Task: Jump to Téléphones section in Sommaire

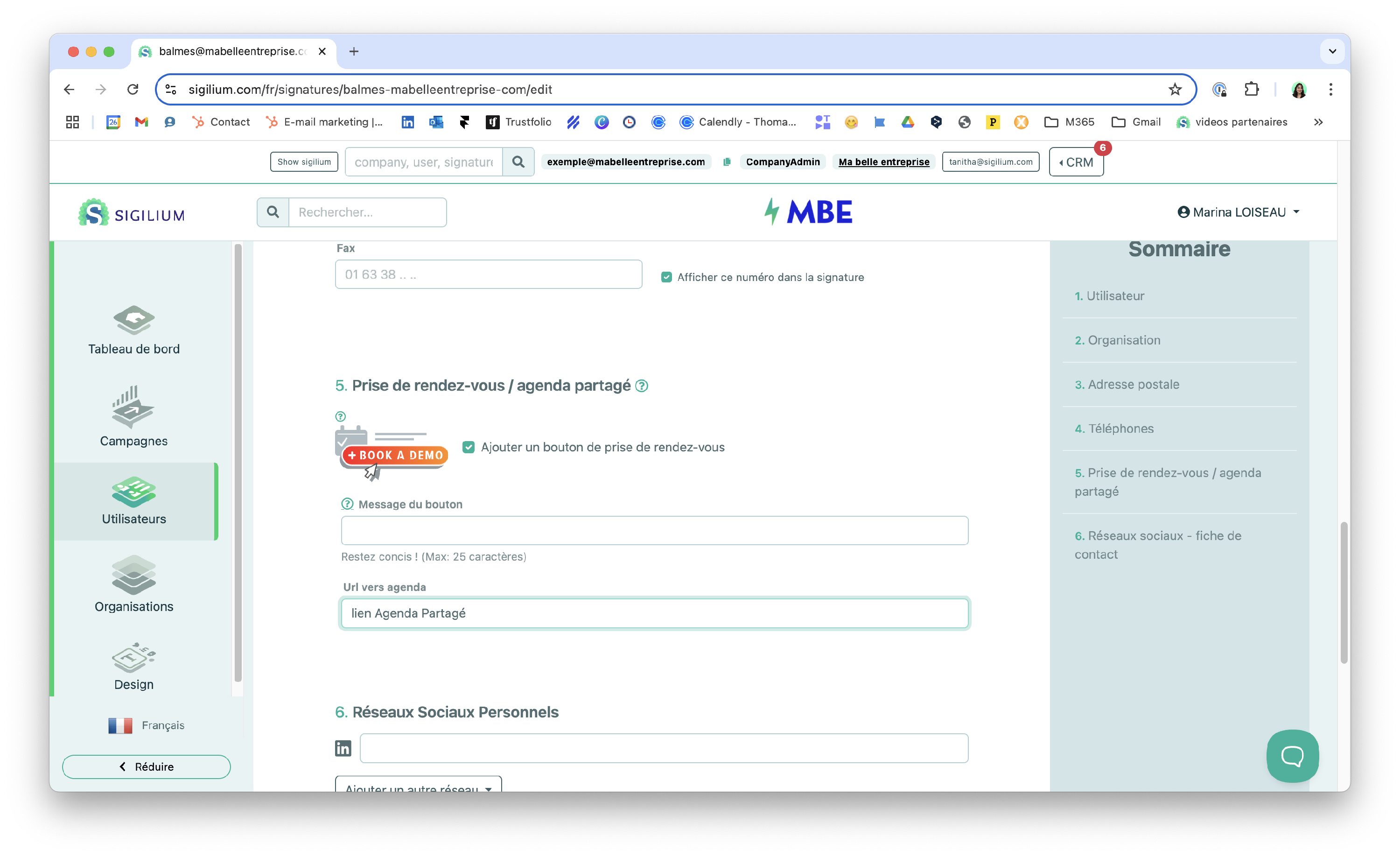Action: 1120,428
